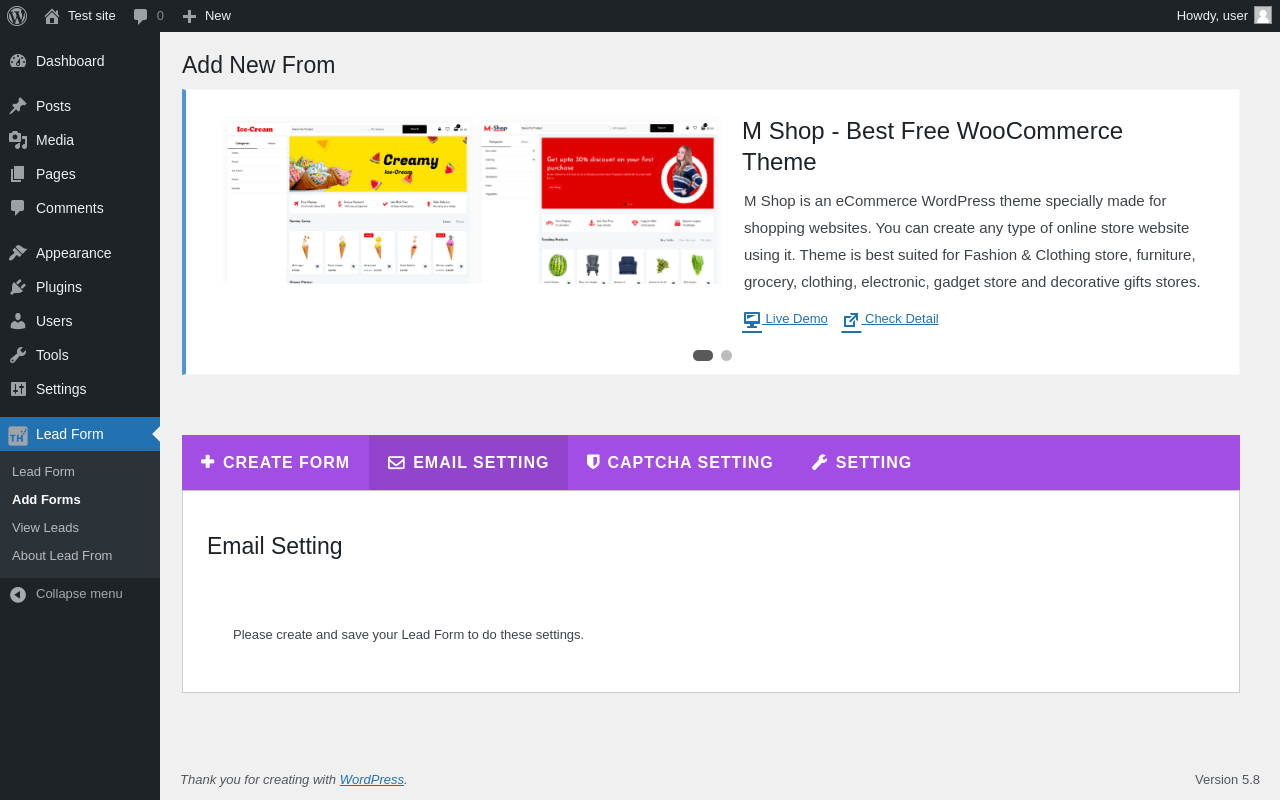This screenshot has height=800, width=1280.
Task: Open the Captcha Setting tab
Action: (x=680, y=463)
